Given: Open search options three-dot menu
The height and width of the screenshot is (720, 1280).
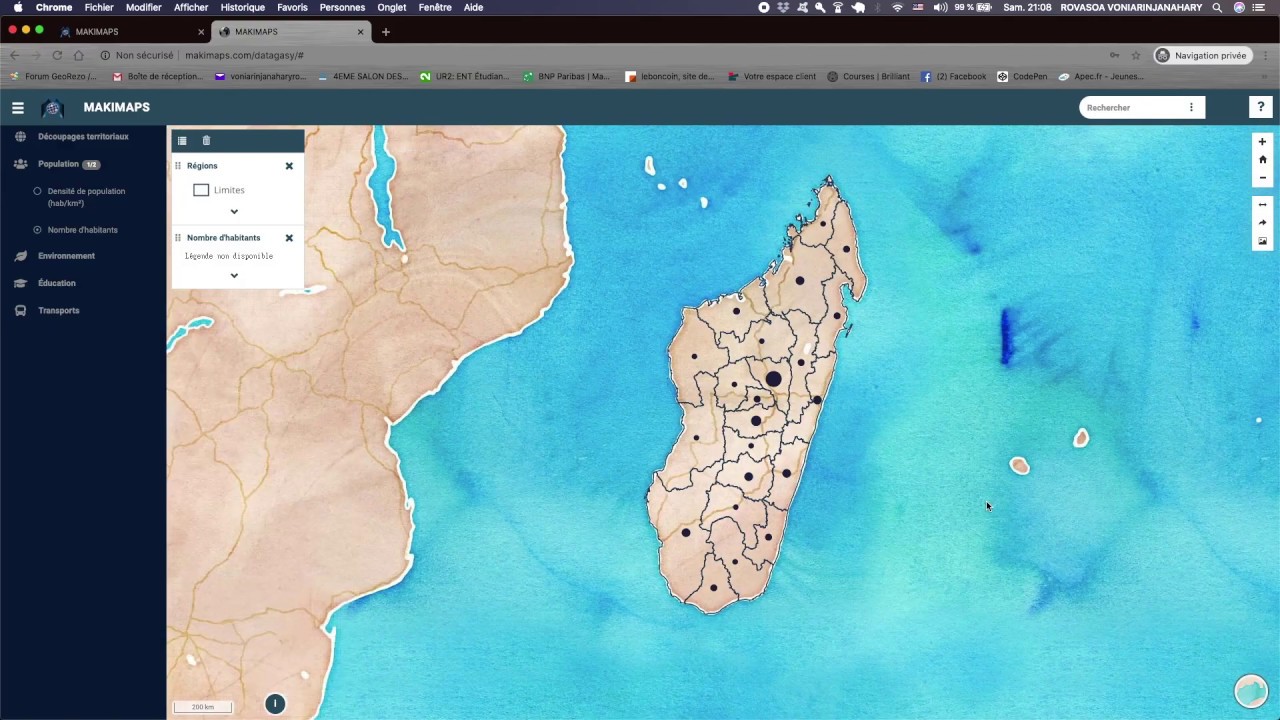Looking at the screenshot, I should (1191, 108).
